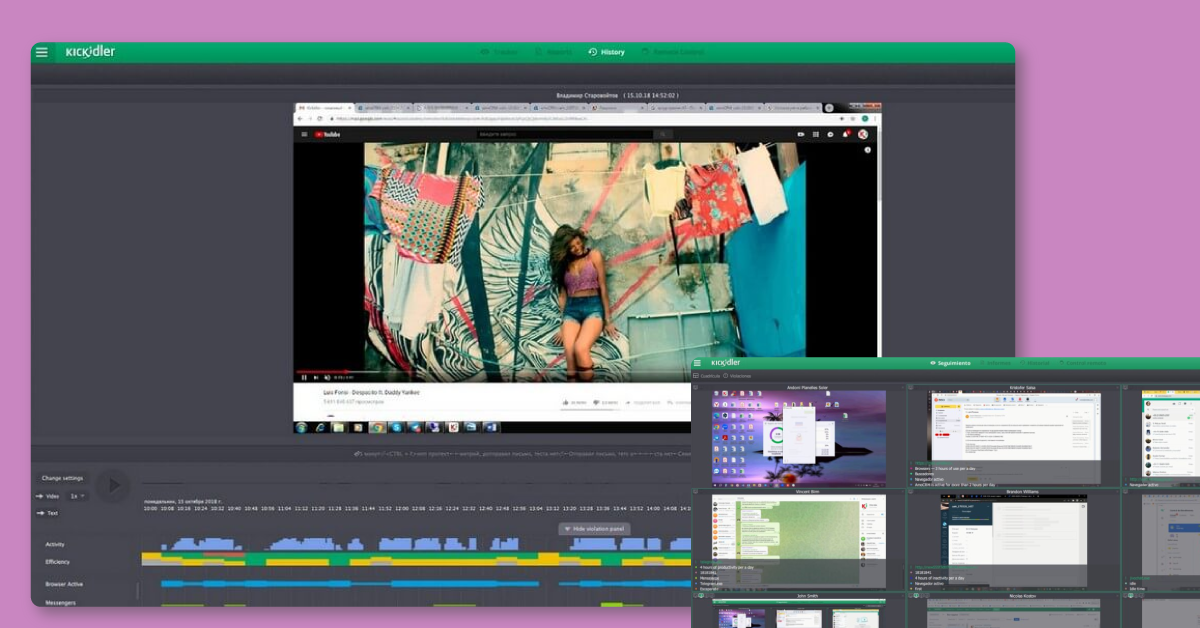Viewport: 1200px width, 628px height.
Task: Click the recorded user name and timestamp header
Action: pyautogui.click(x=617, y=95)
